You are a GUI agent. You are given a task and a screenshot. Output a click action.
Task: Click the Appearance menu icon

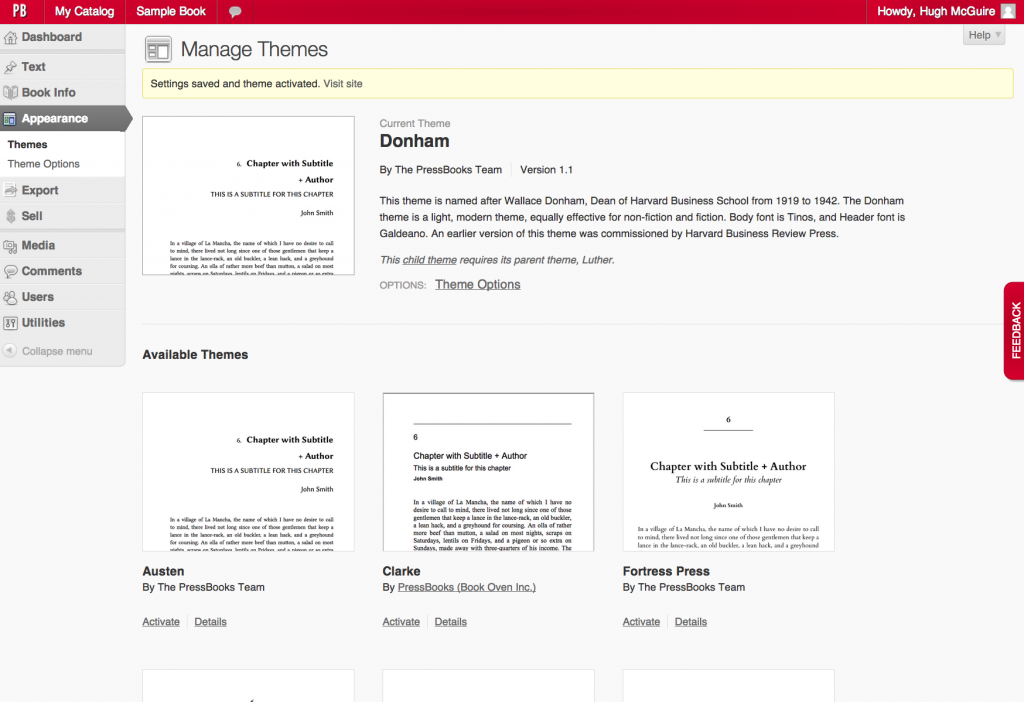tap(10, 119)
